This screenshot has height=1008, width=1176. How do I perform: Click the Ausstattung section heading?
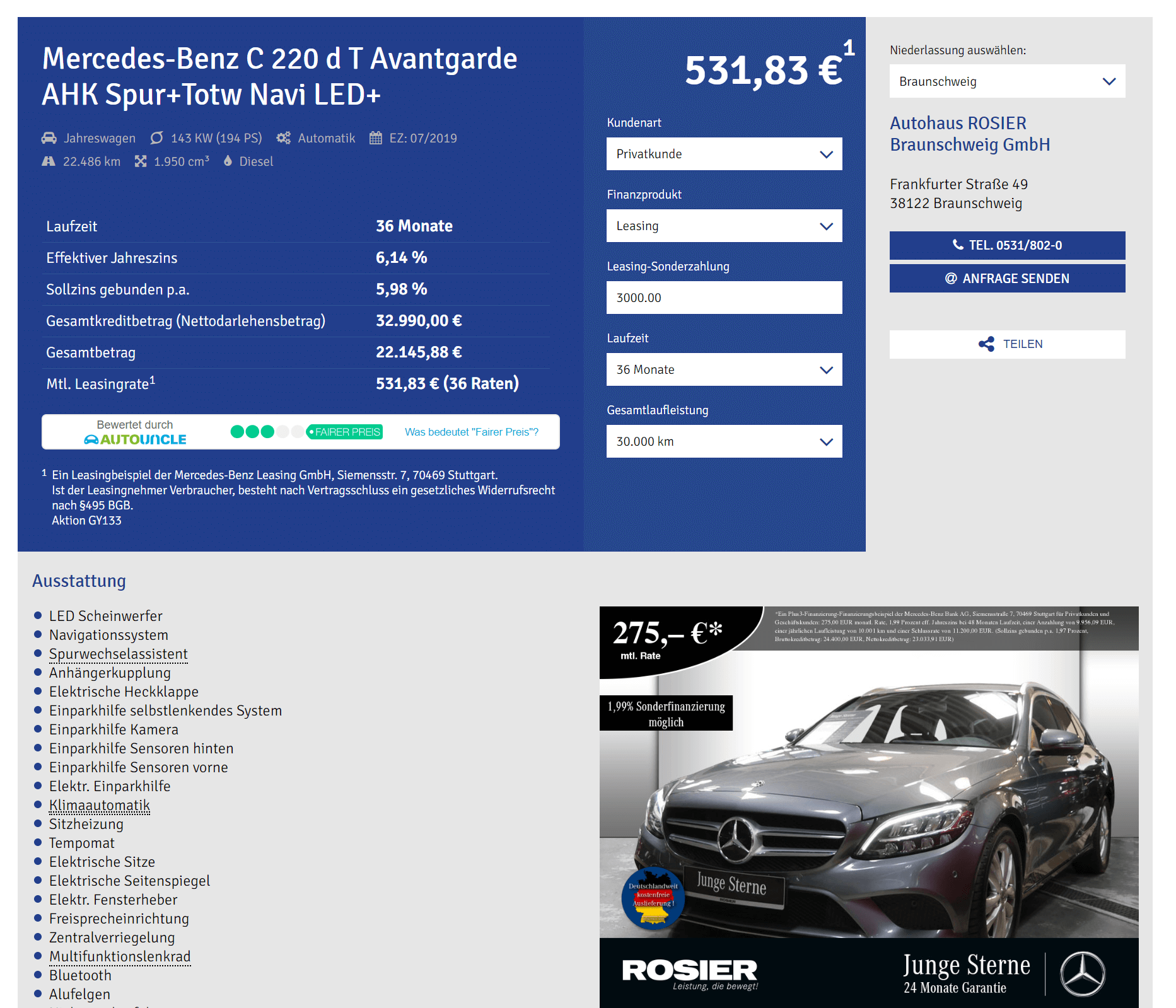coord(79,581)
